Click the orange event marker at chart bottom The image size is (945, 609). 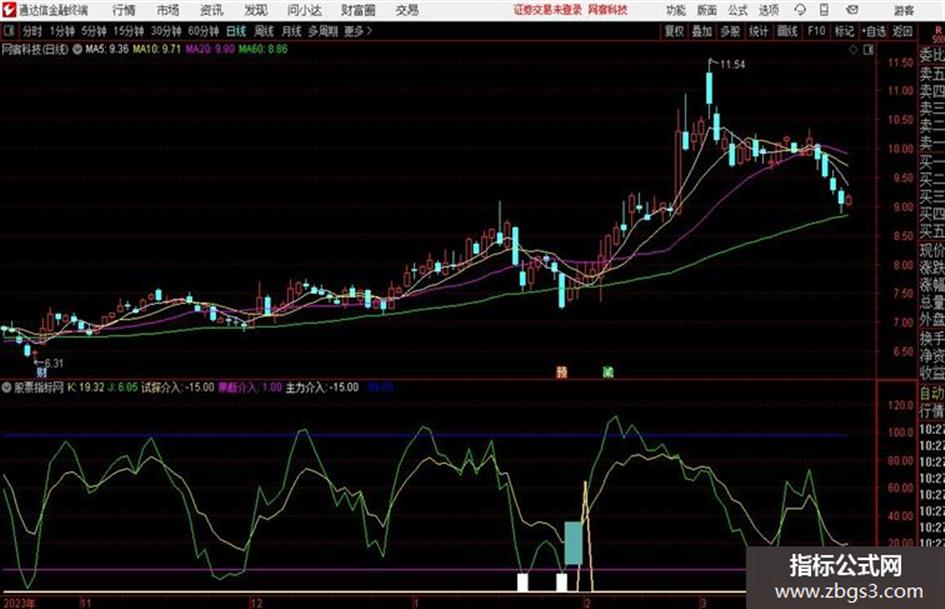(562, 372)
